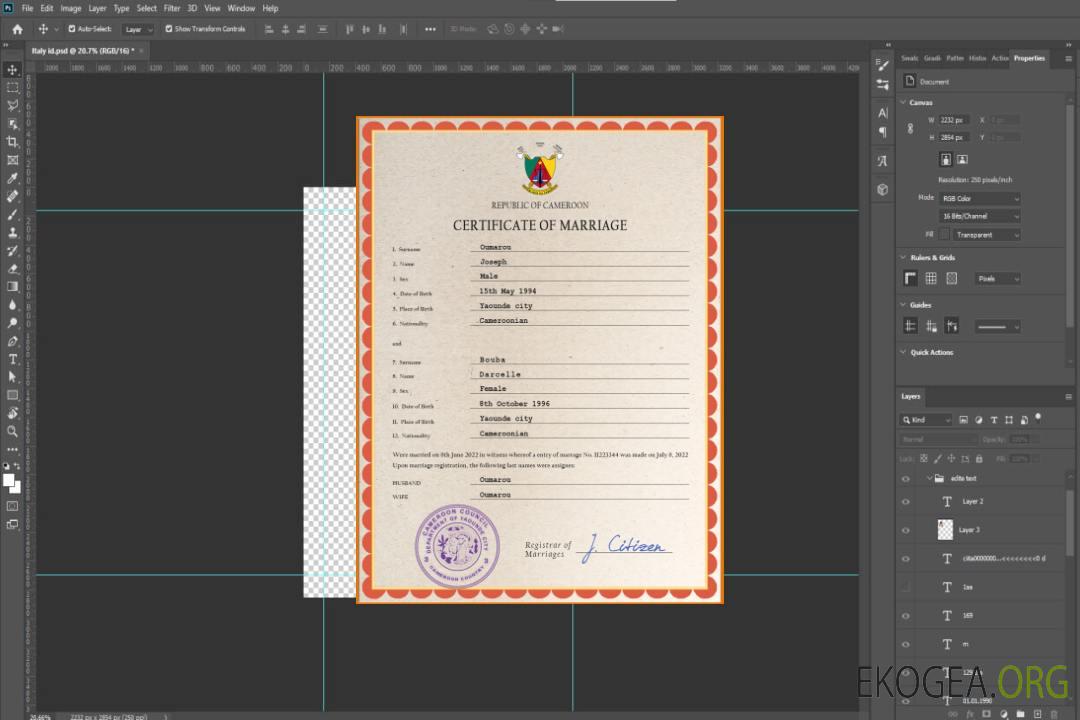
Task: Open the Window menu
Action: (241, 8)
